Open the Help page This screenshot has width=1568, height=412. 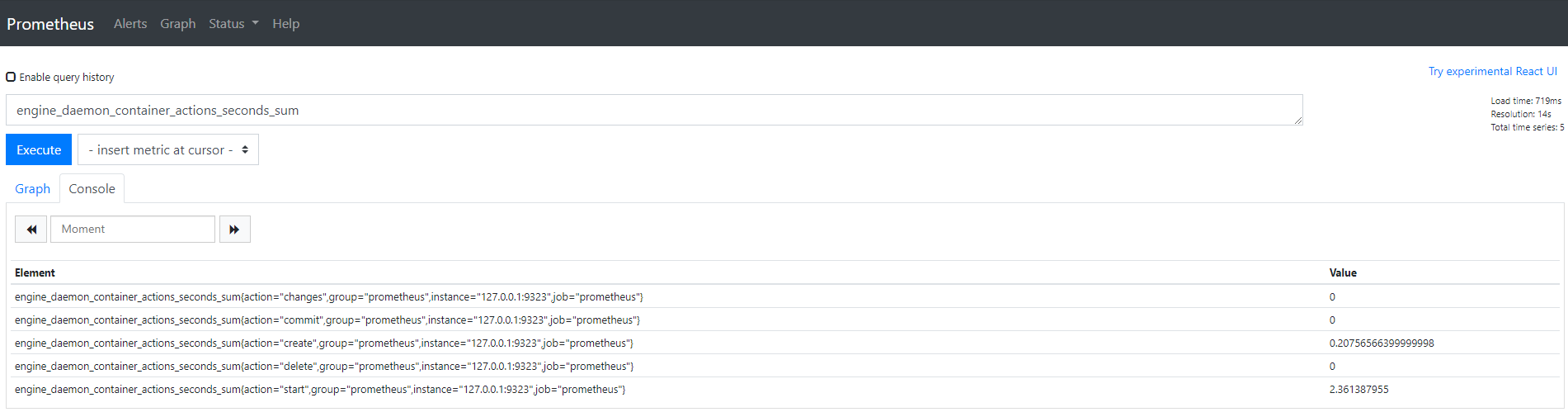286,24
